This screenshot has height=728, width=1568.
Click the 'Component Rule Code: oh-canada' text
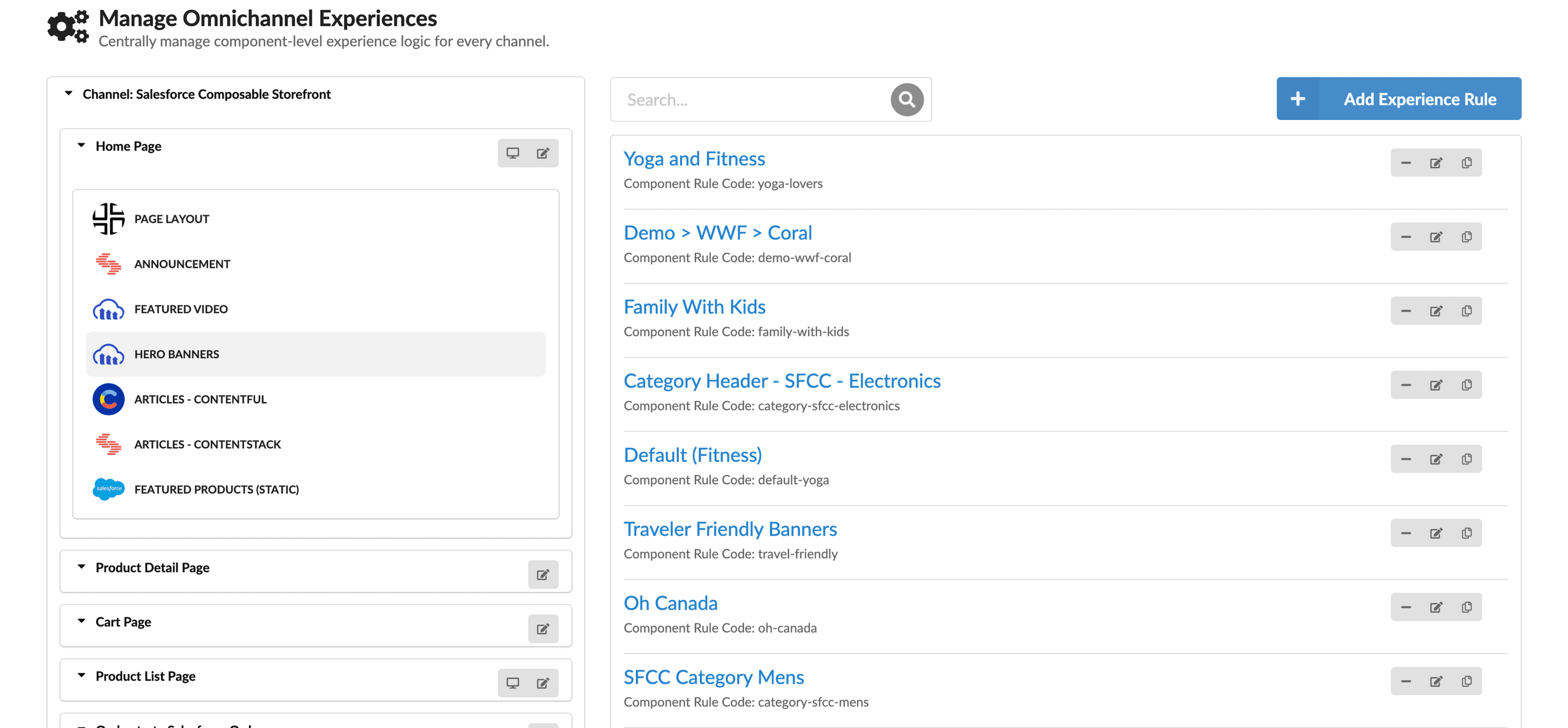click(x=720, y=628)
